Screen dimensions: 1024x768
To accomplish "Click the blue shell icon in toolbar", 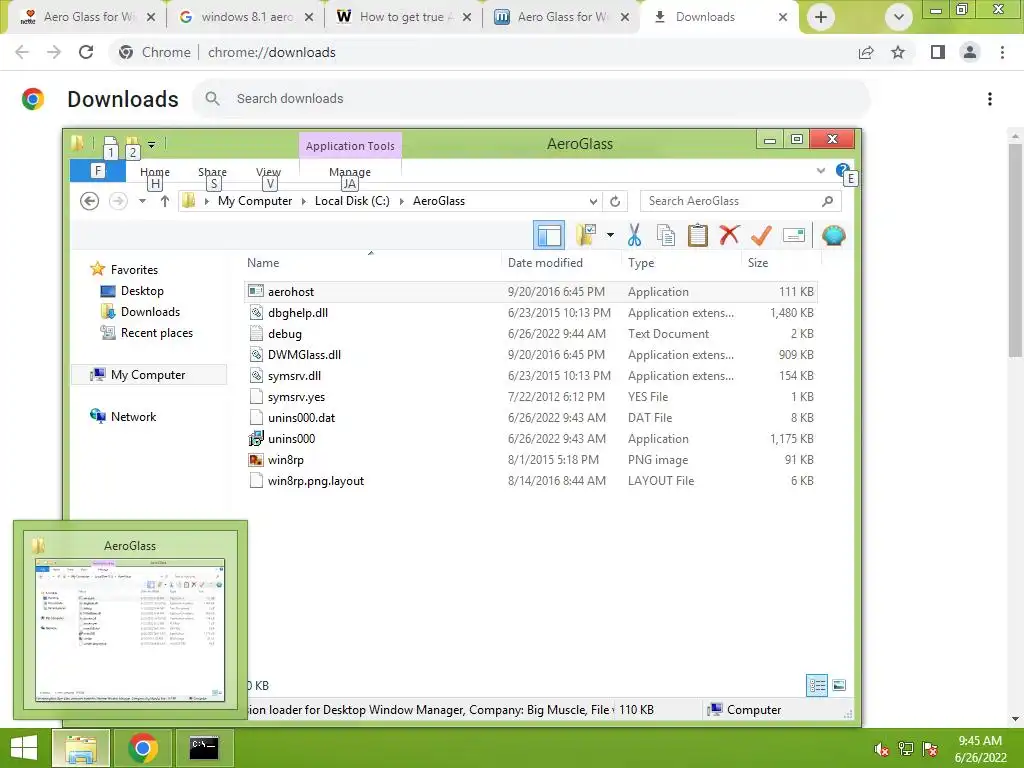I will (833, 235).
